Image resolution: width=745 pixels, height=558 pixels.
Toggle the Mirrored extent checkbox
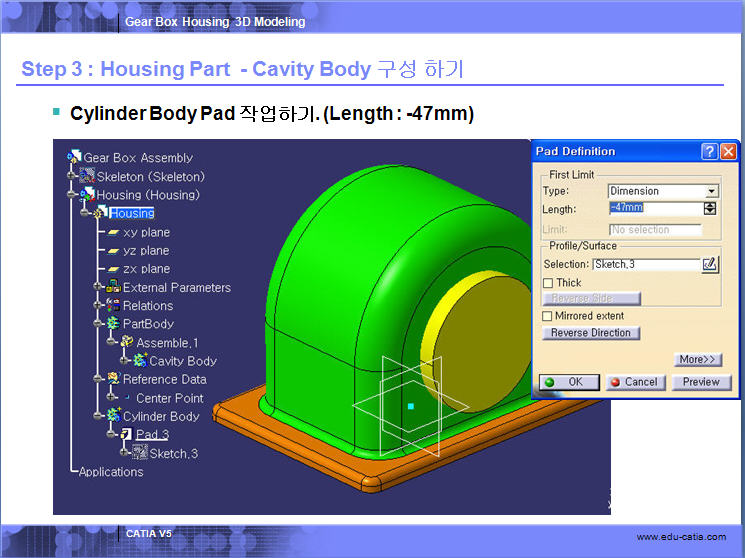(x=547, y=316)
